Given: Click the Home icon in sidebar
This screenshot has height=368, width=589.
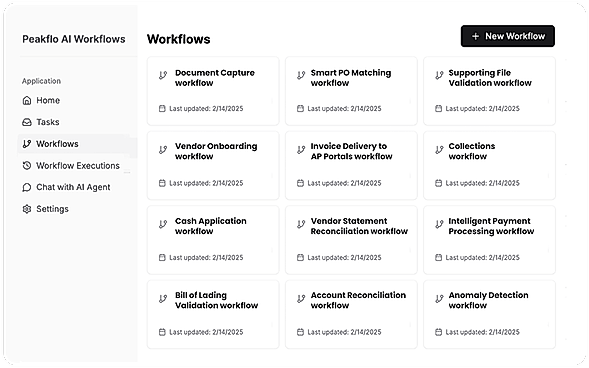Looking at the screenshot, I should click(x=27, y=101).
